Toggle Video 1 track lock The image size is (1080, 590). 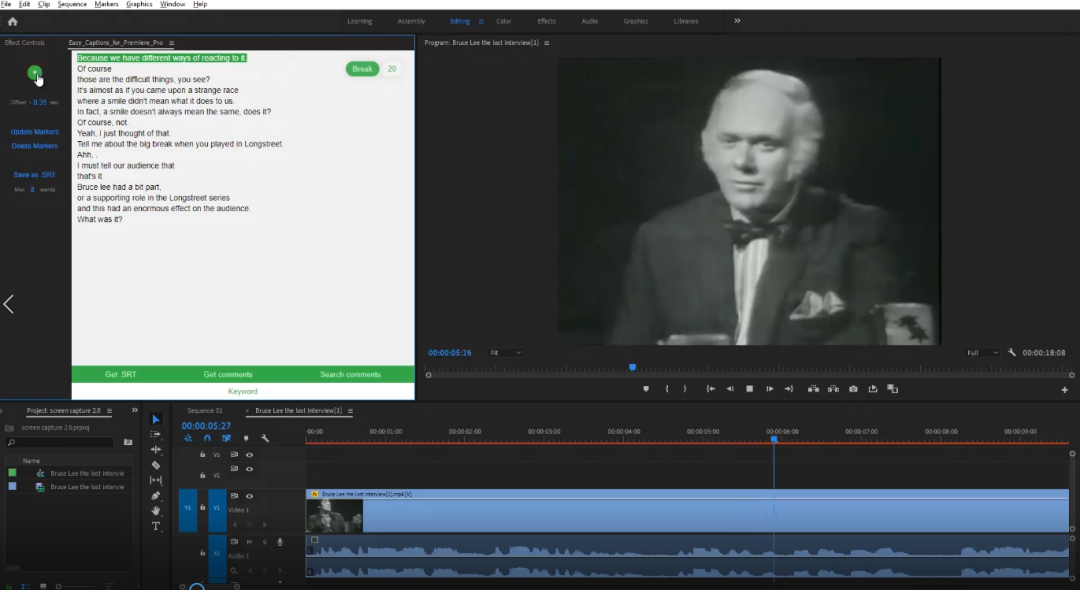click(x=202, y=508)
